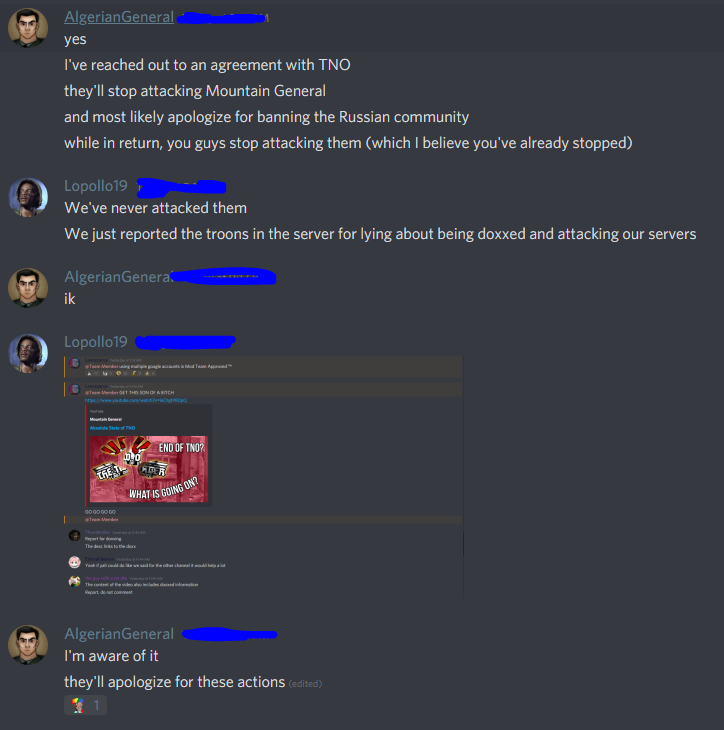Open AlgerianGeneral's avatar next to "I'm aware of it"
Viewport: 724px width, 730px height.
28,644
